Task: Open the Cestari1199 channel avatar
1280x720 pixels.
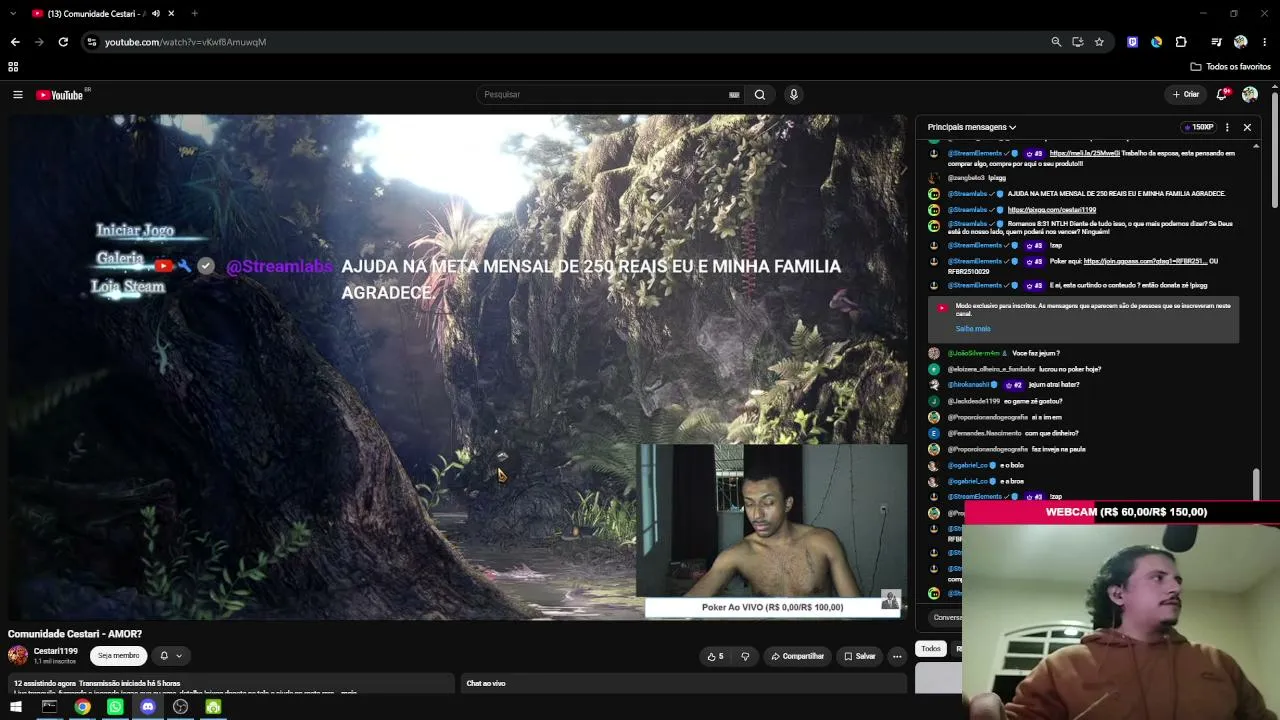Action: [18, 655]
